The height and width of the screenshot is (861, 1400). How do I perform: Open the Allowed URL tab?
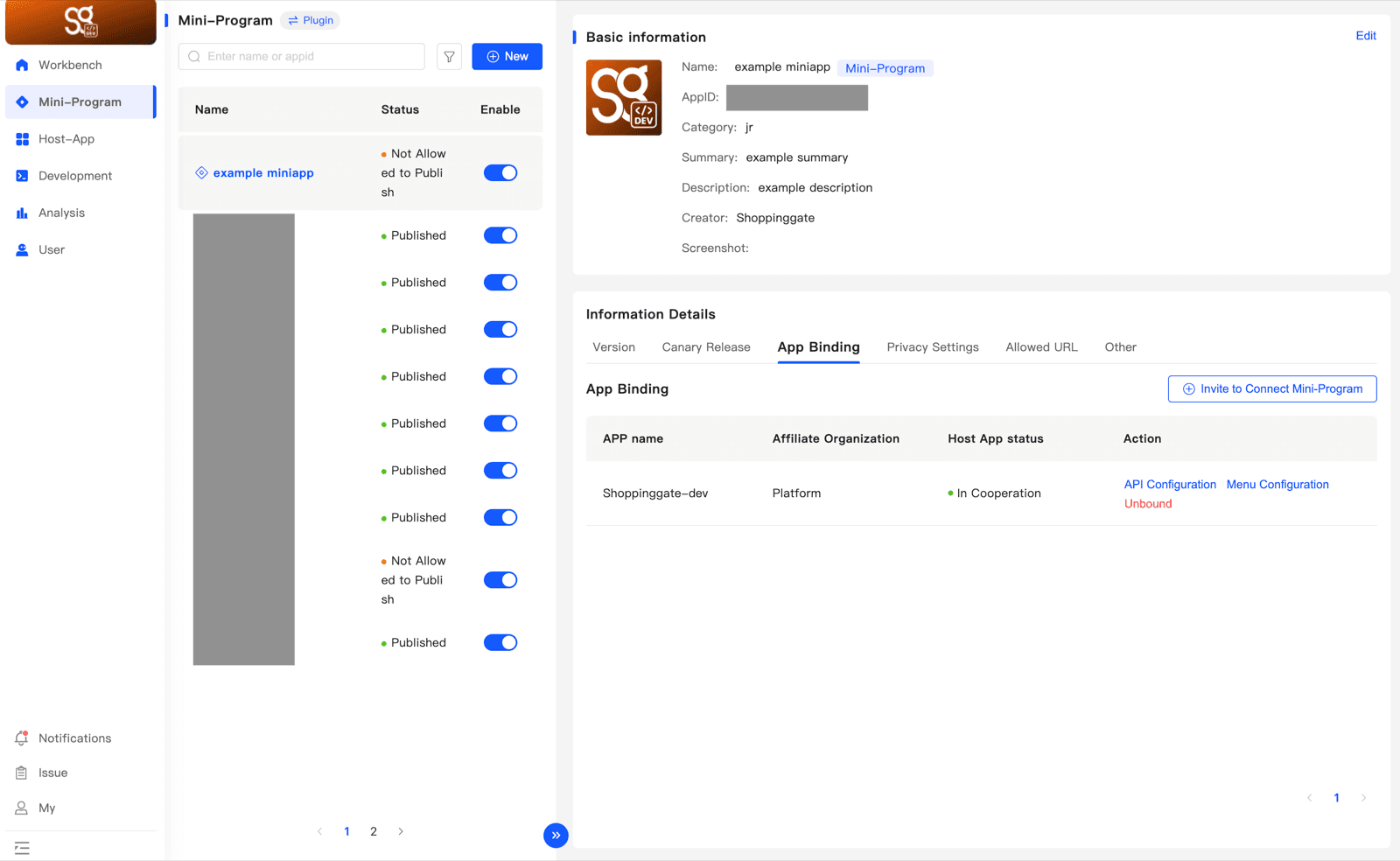tap(1041, 347)
